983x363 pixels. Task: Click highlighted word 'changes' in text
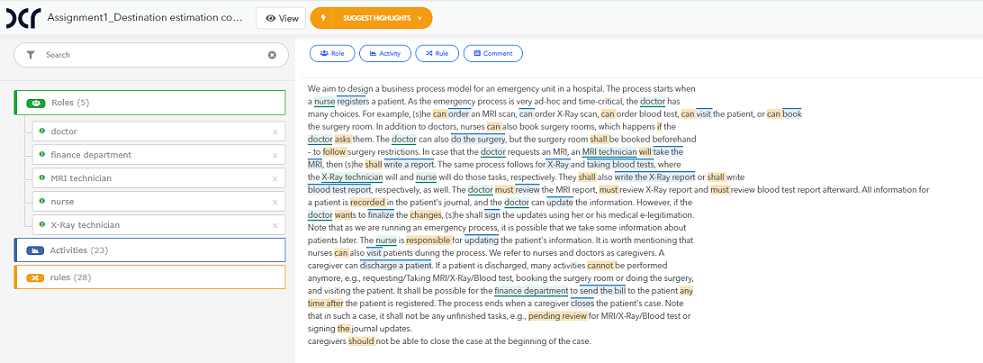426,215
